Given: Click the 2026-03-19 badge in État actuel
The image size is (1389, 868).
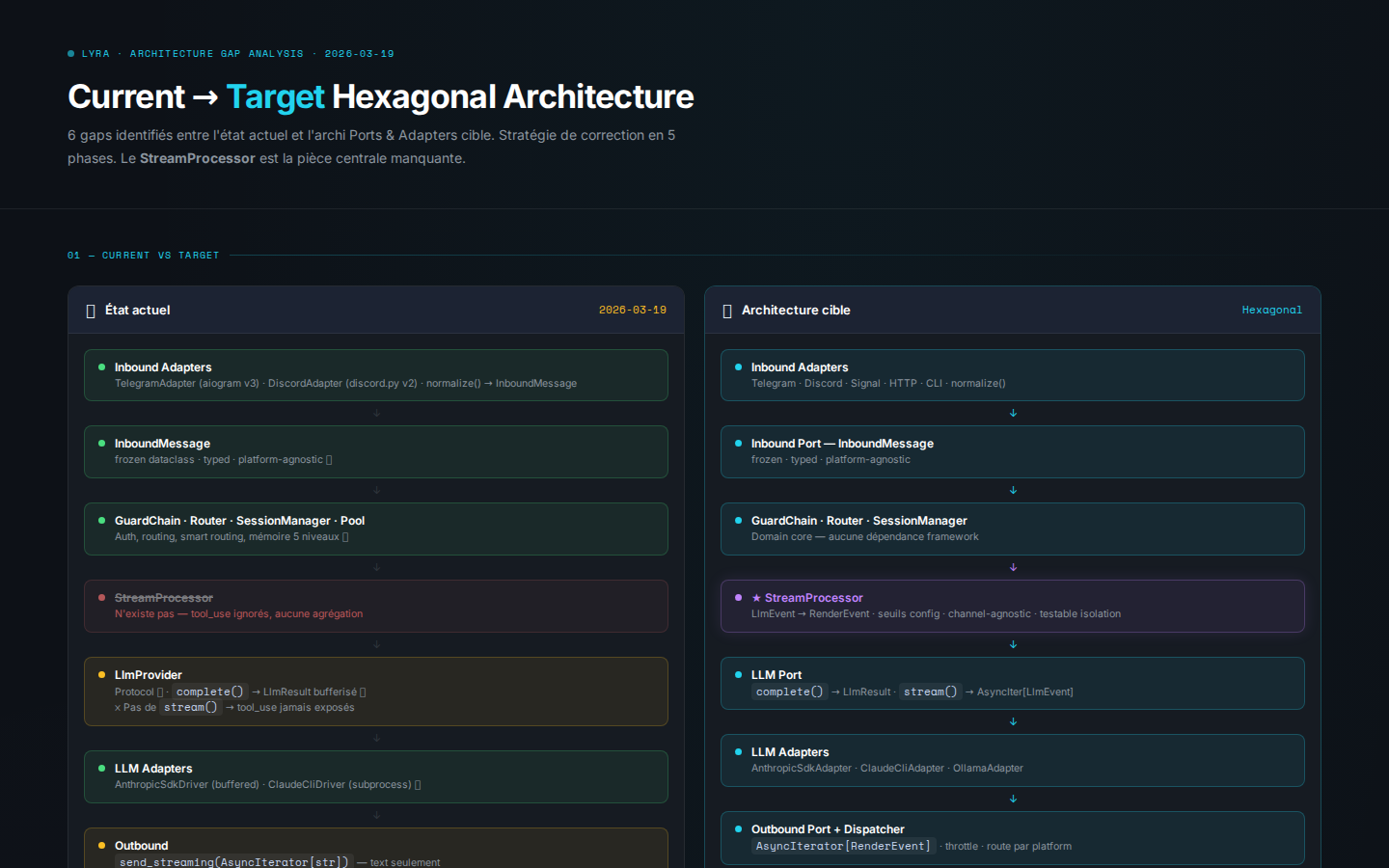Looking at the screenshot, I should pyautogui.click(x=632, y=311).
